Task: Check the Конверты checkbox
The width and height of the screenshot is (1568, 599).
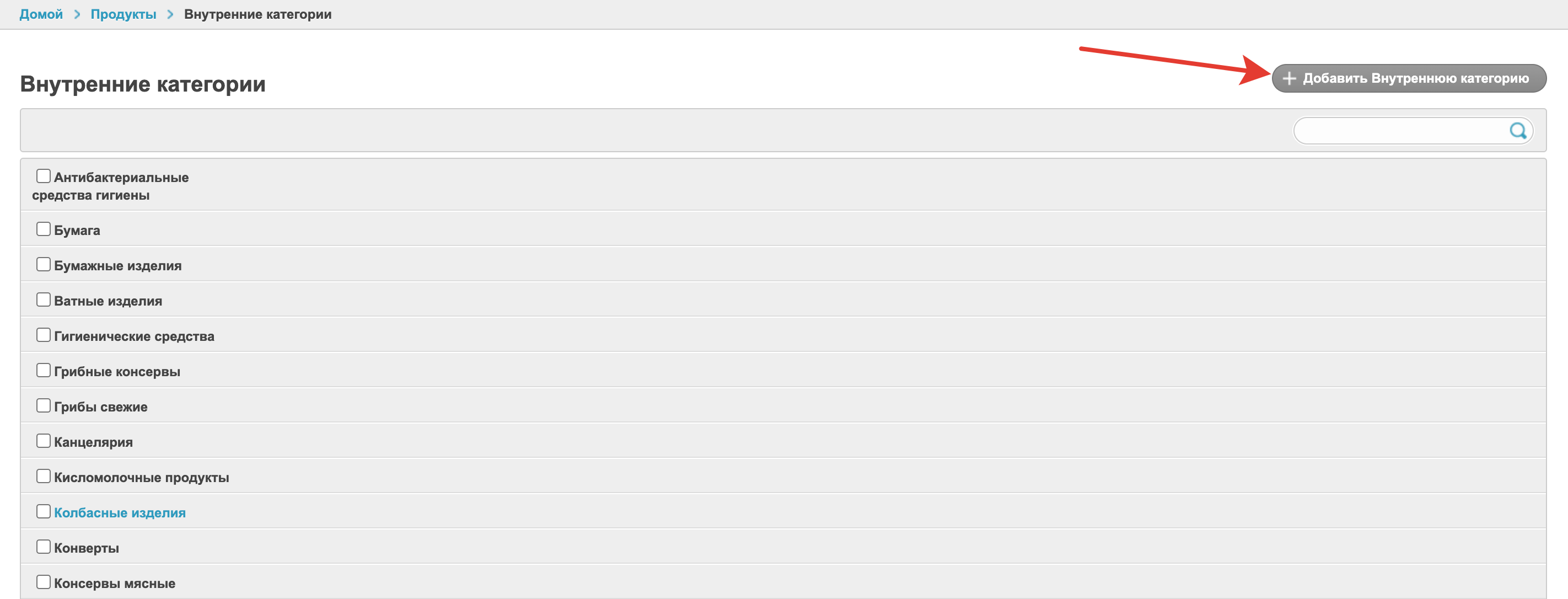Action: (x=43, y=547)
